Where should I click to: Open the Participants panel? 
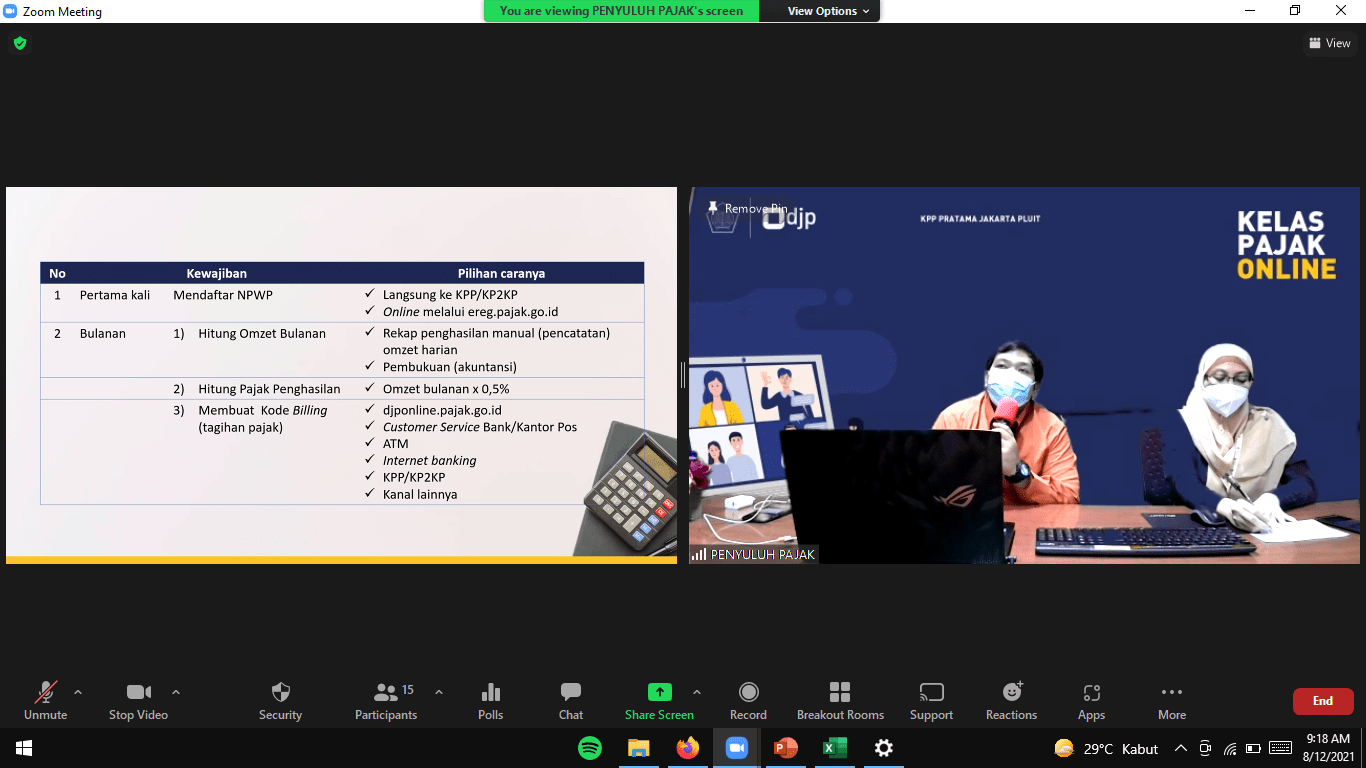click(x=386, y=700)
